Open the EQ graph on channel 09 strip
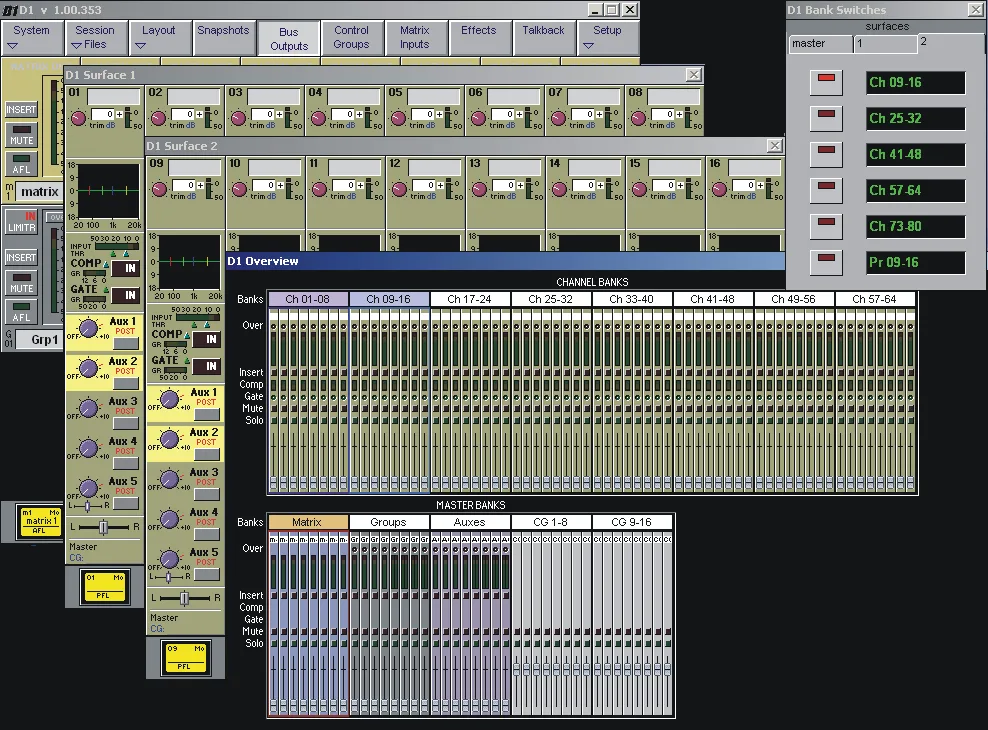 [189, 262]
